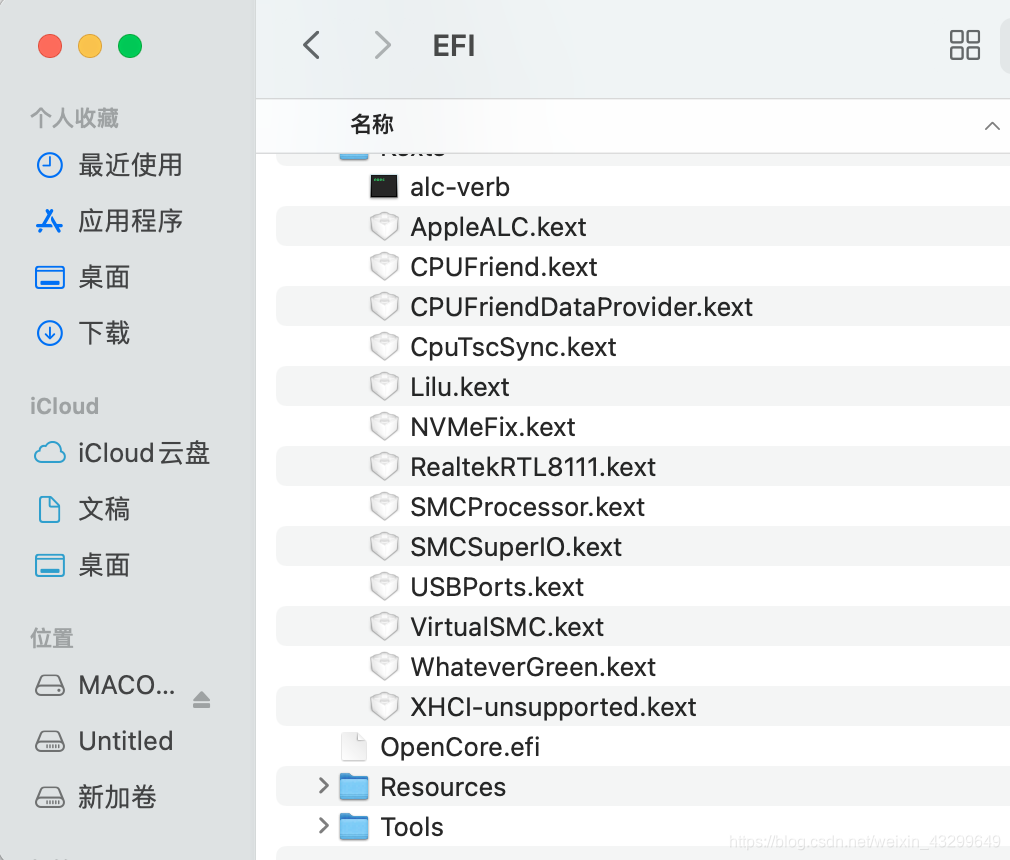Click the VirtualSMC.kext icon
Image resolution: width=1010 pixels, height=860 pixels.
(x=384, y=626)
